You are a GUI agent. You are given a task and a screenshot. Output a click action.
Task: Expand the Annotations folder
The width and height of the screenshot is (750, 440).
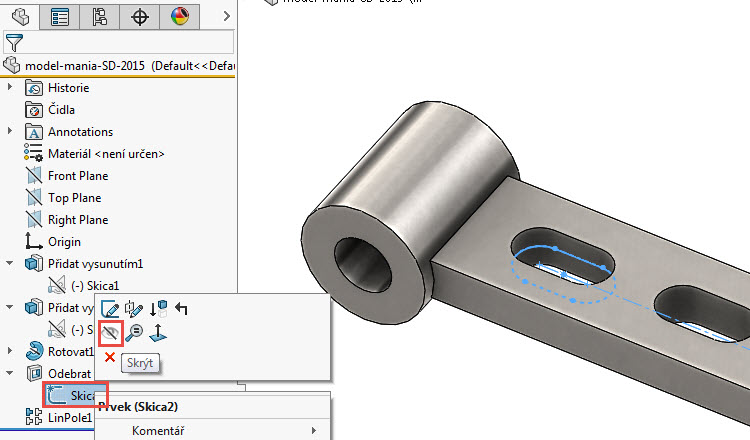point(11,132)
